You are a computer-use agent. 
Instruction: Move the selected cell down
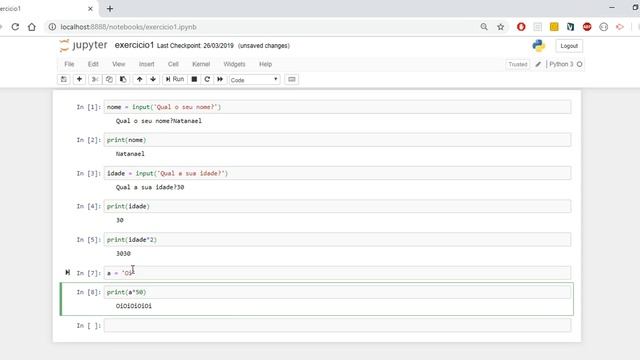(x=153, y=79)
